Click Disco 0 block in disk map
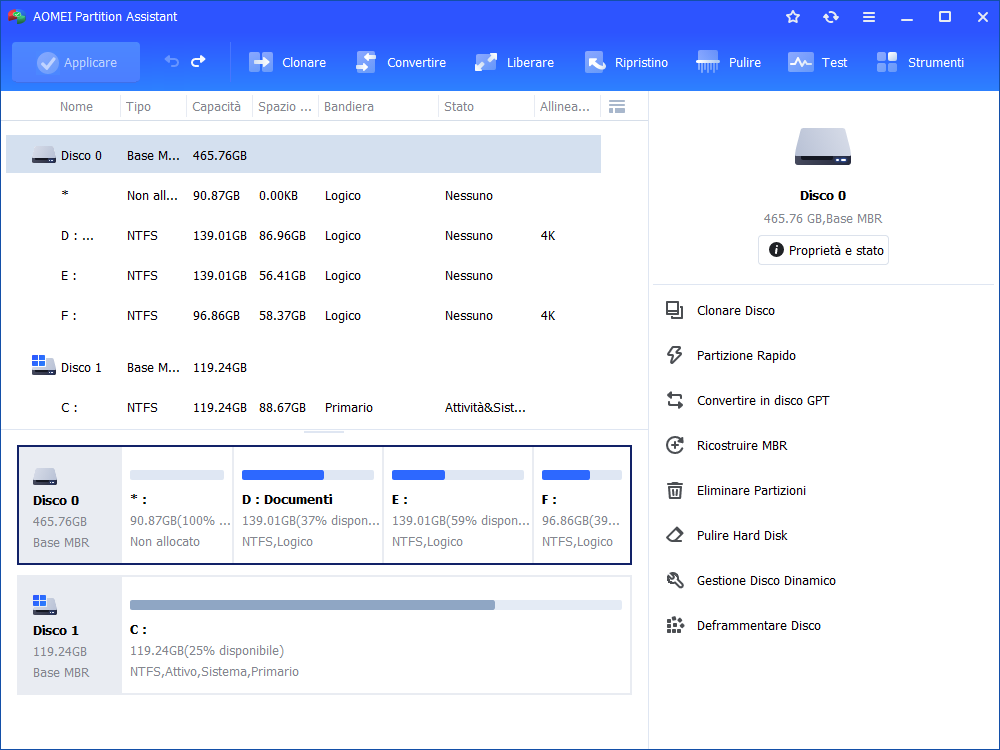Screen dimensions: 1000x750 click(x=70, y=505)
